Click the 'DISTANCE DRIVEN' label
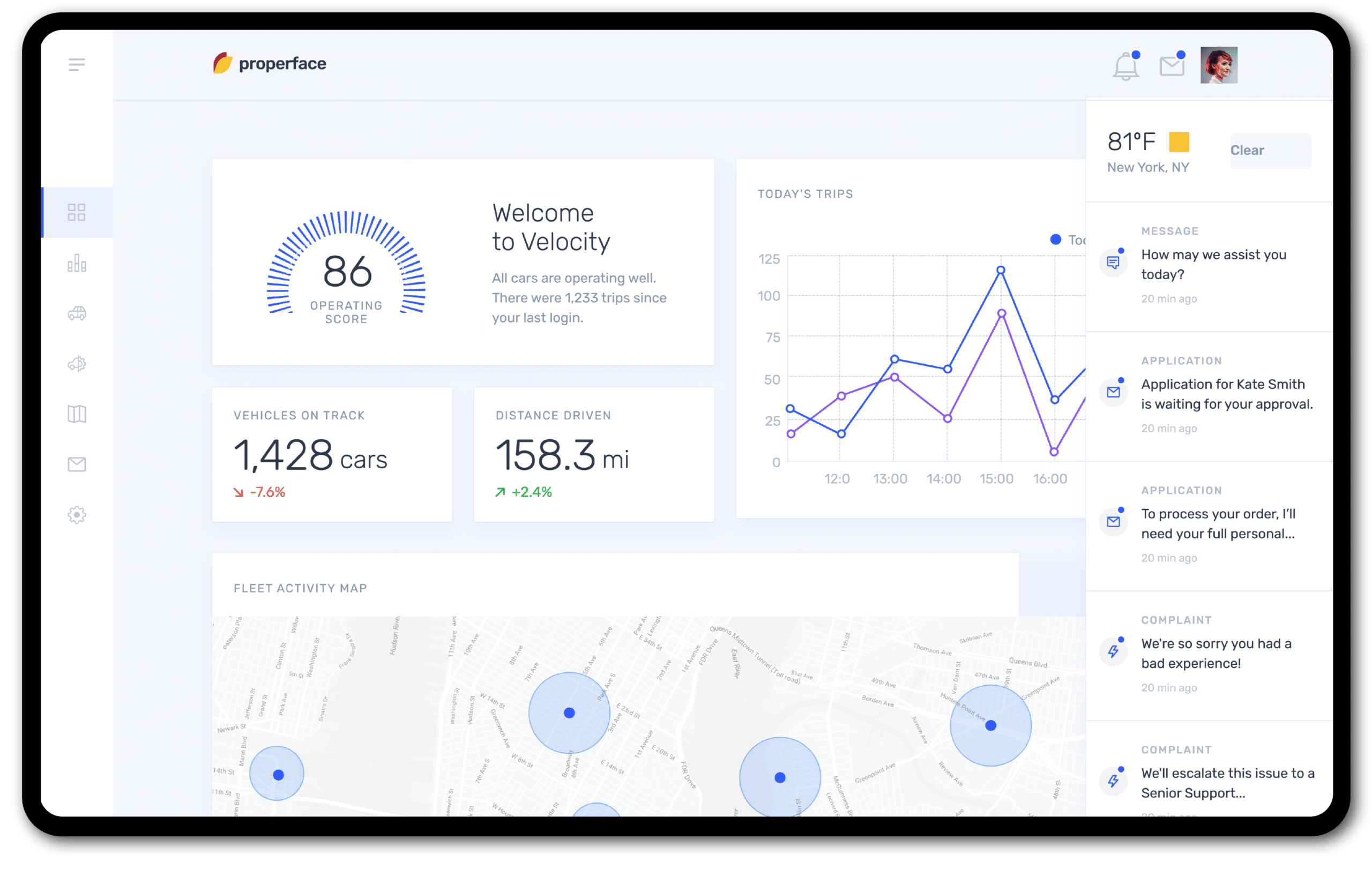The image size is (1372, 870). pos(553,416)
